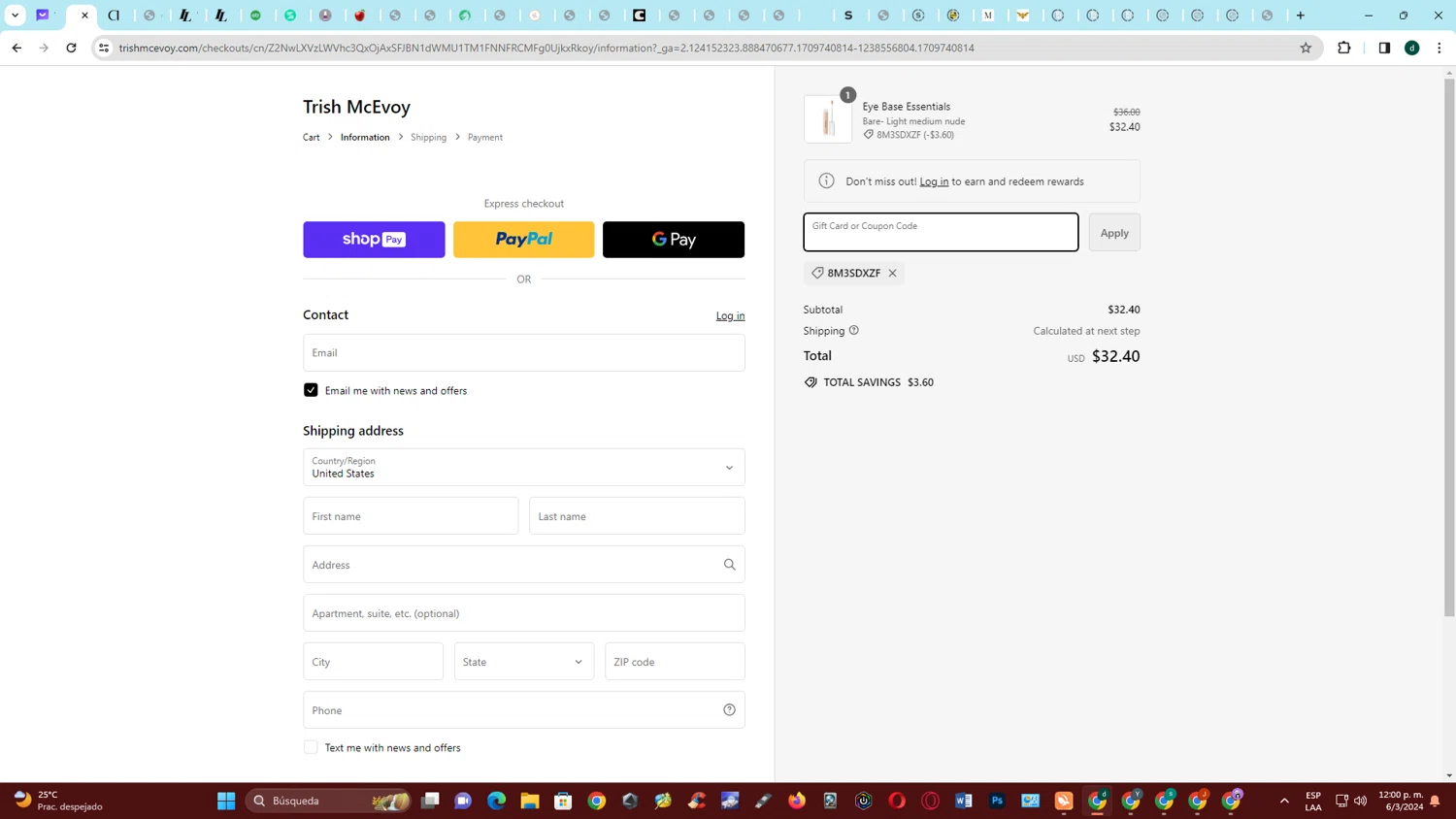Reload the page
The width and height of the screenshot is (1456, 819).
click(71, 48)
